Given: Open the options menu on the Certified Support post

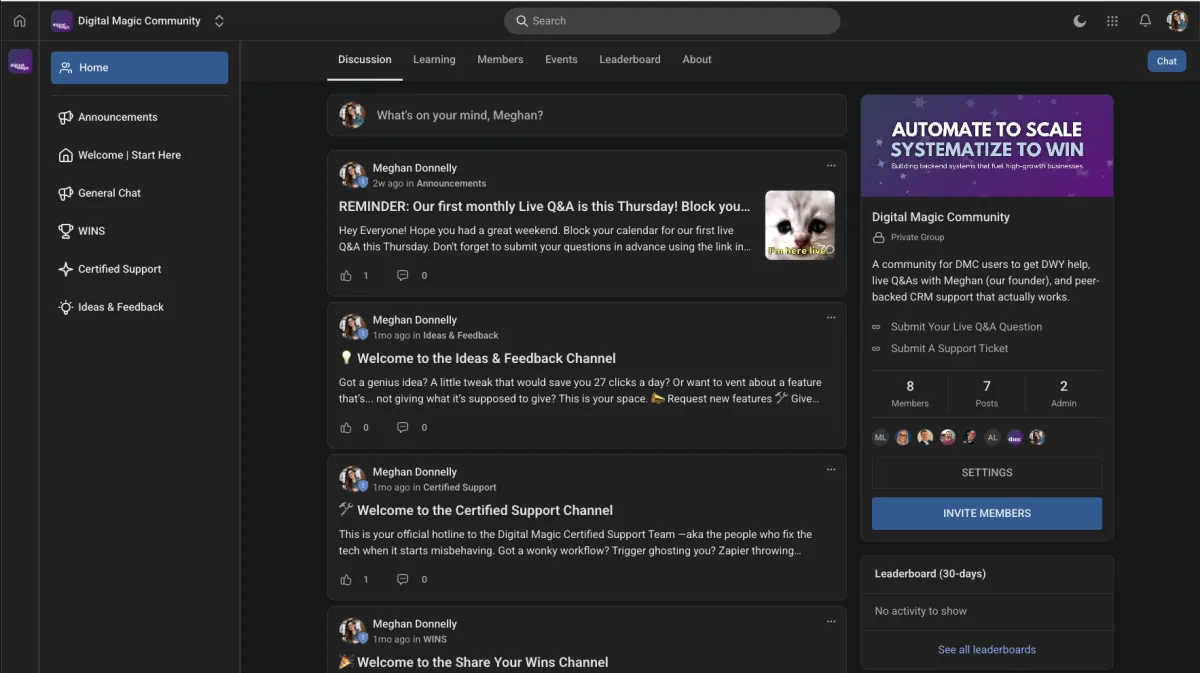Looking at the screenshot, I should (x=831, y=470).
